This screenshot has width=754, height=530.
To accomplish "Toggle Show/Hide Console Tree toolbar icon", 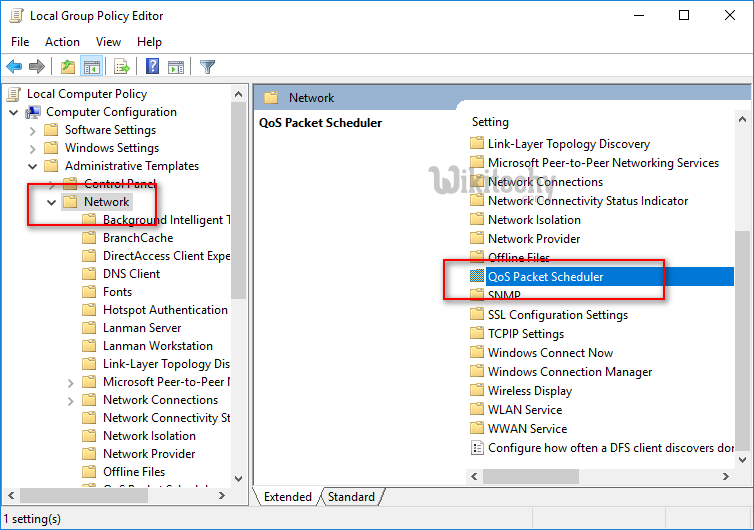I will [91, 67].
